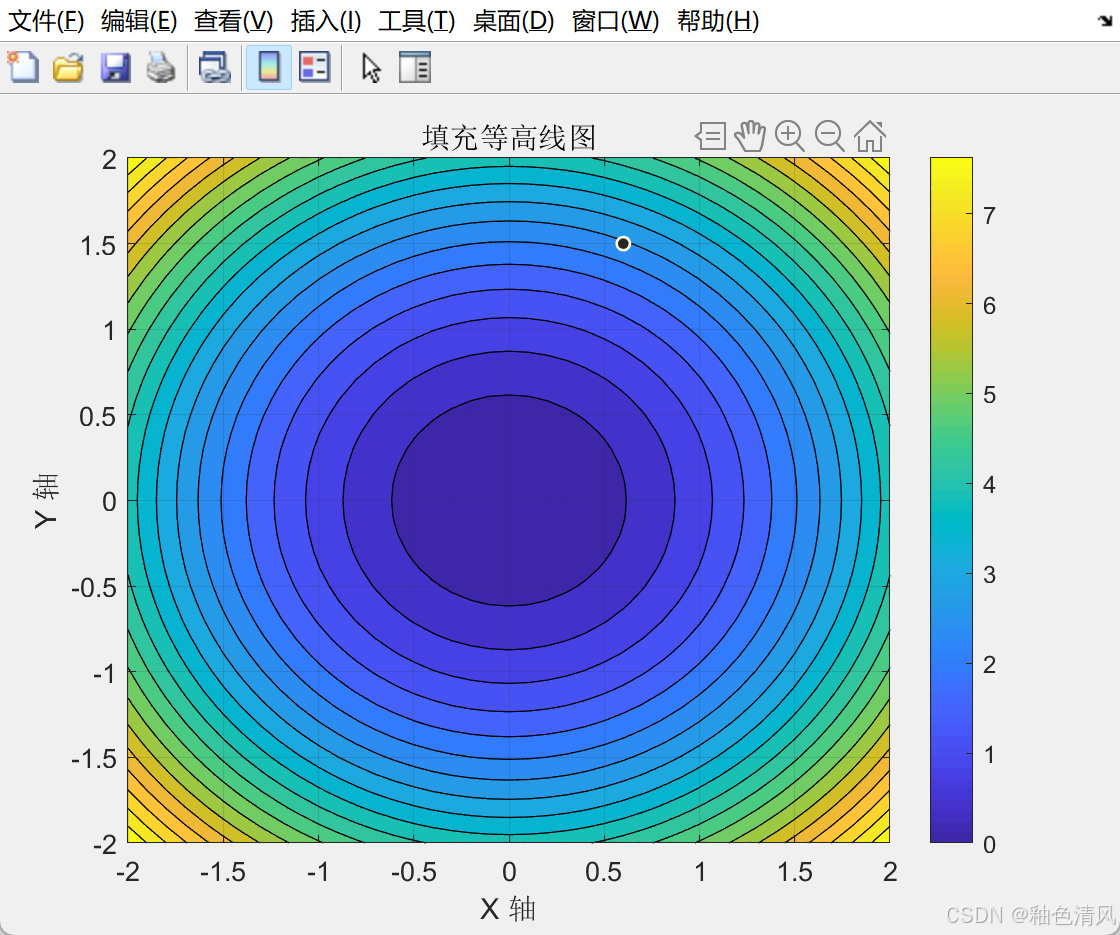Toggle the Insert Legend toolbar button
1120x935 pixels.
pyautogui.click(x=314, y=67)
